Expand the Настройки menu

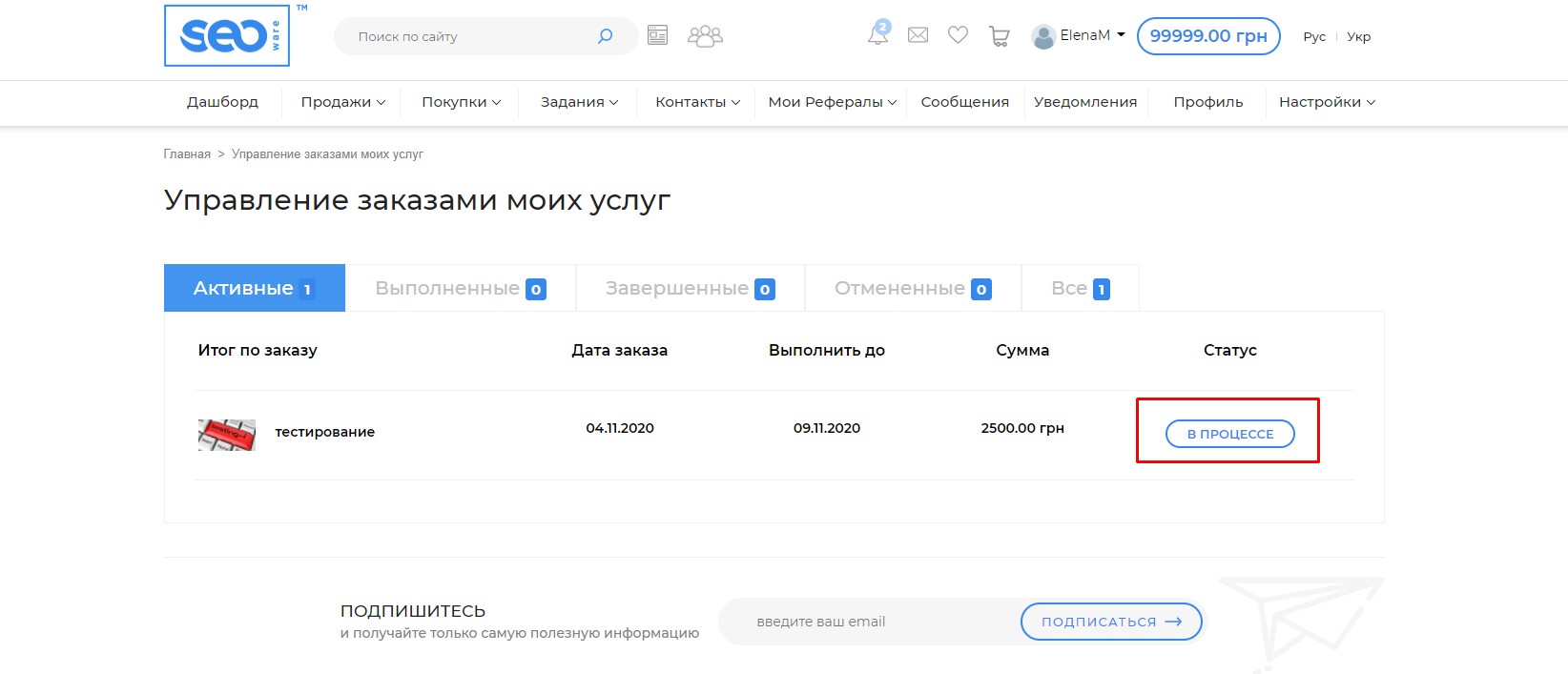[x=1326, y=102]
